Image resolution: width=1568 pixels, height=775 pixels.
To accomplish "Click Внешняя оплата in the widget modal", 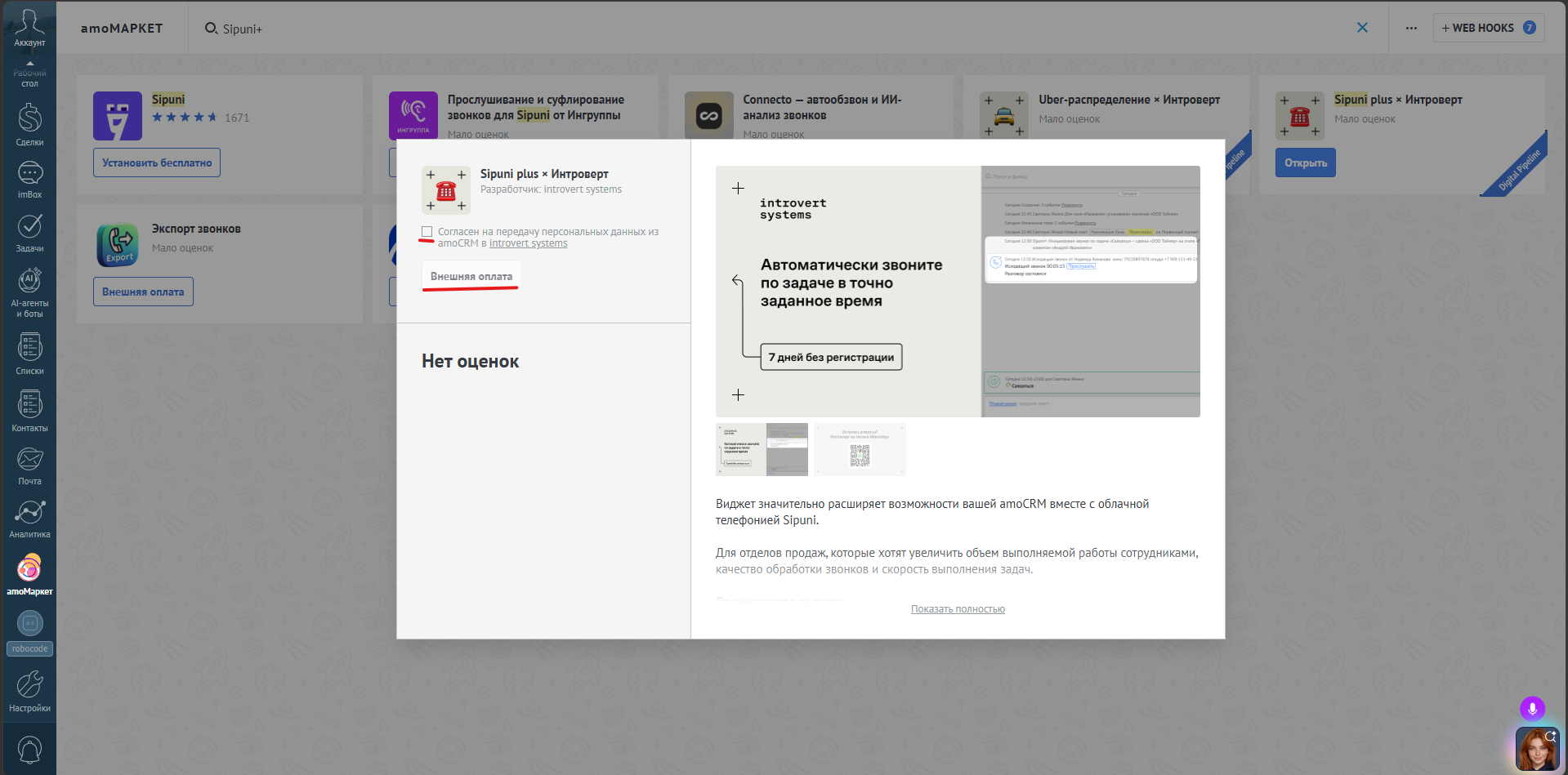I will click(471, 276).
